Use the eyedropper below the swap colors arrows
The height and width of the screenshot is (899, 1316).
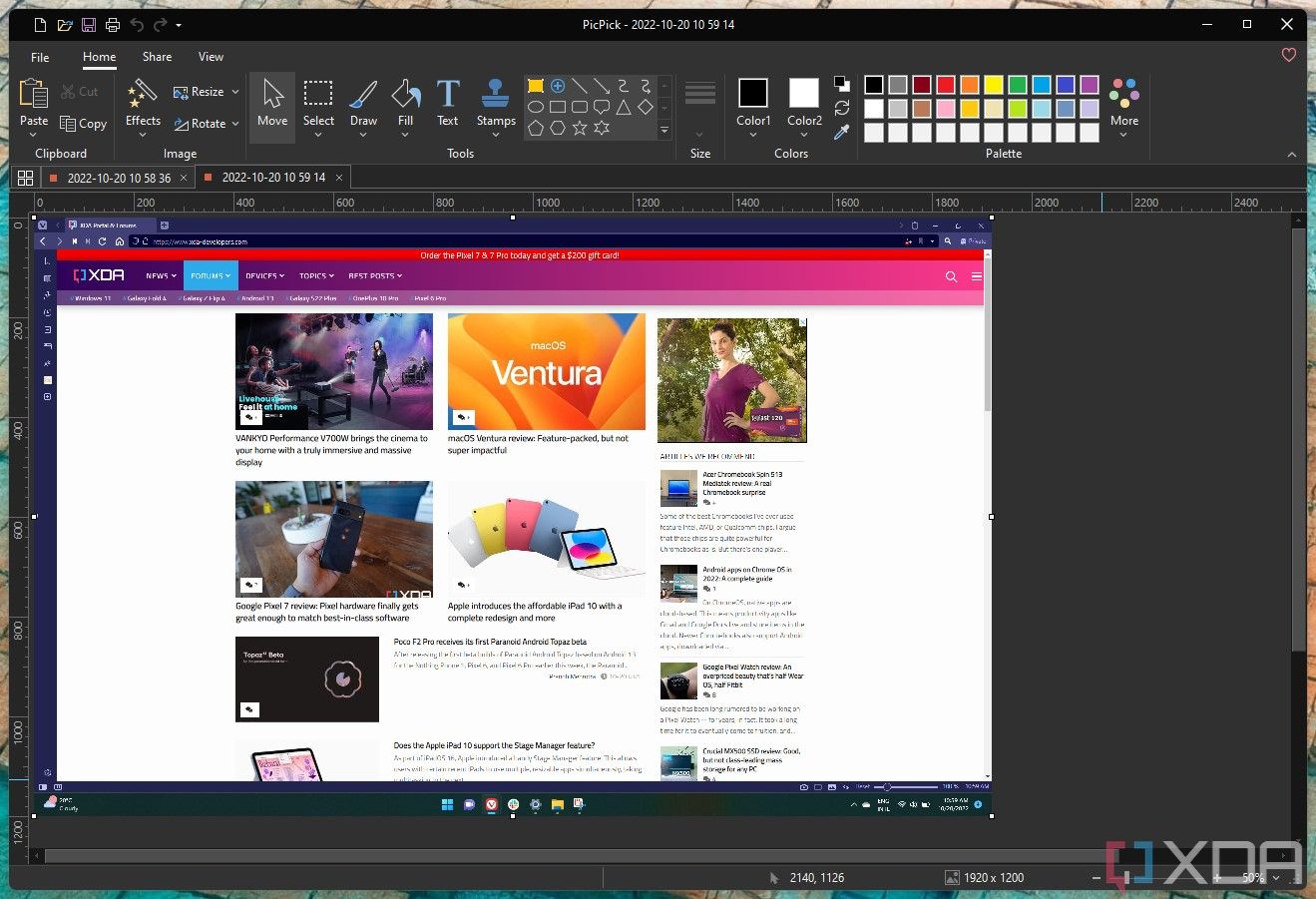841,131
